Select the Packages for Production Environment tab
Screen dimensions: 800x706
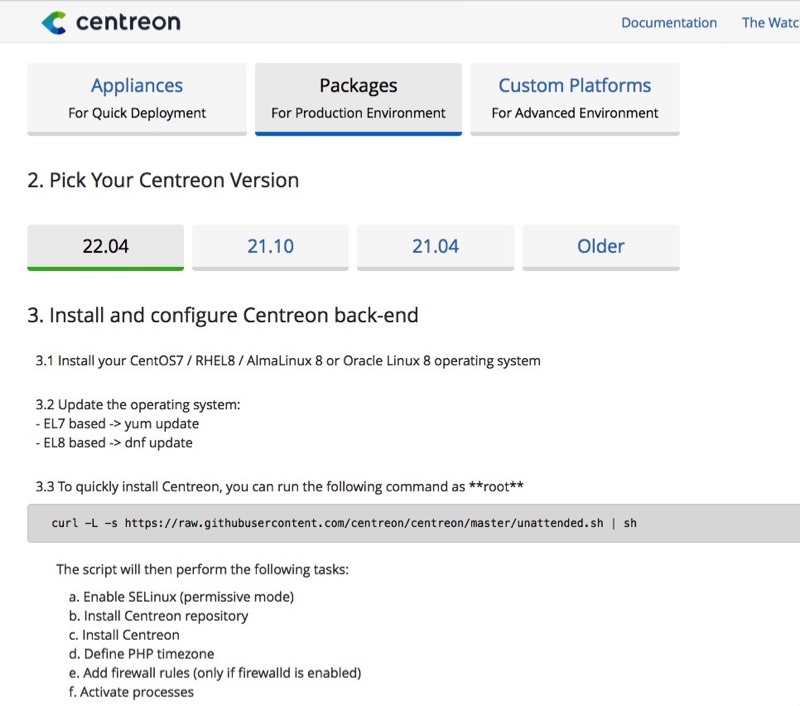click(358, 98)
